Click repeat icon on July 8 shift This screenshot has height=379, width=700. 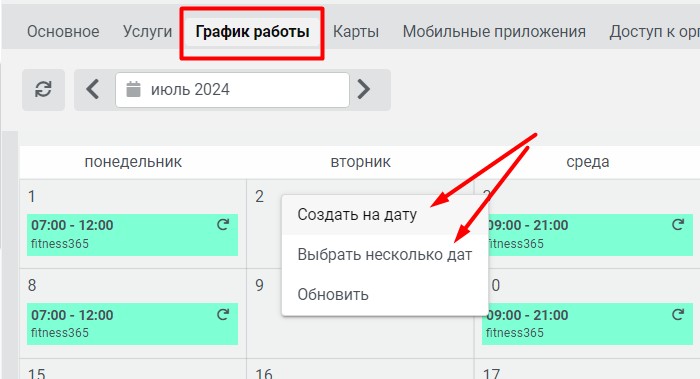click(223, 315)
